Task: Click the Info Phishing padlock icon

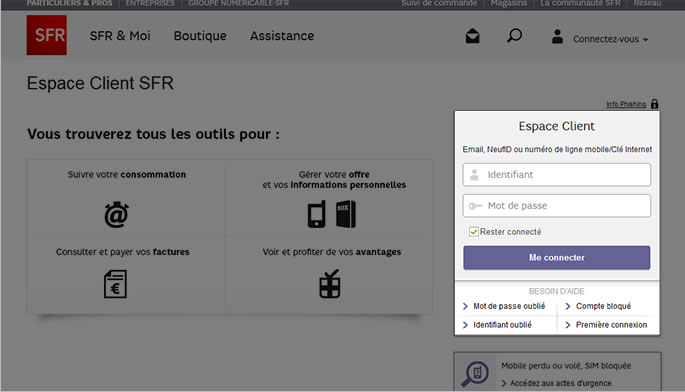Action: pyautogui.click(x=654, y=104)
